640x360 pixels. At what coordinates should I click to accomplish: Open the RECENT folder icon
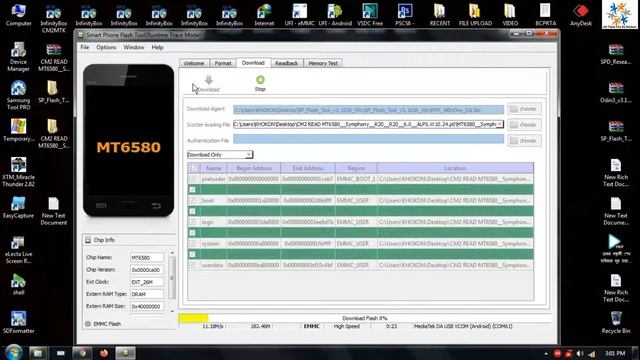coord(440,15)
